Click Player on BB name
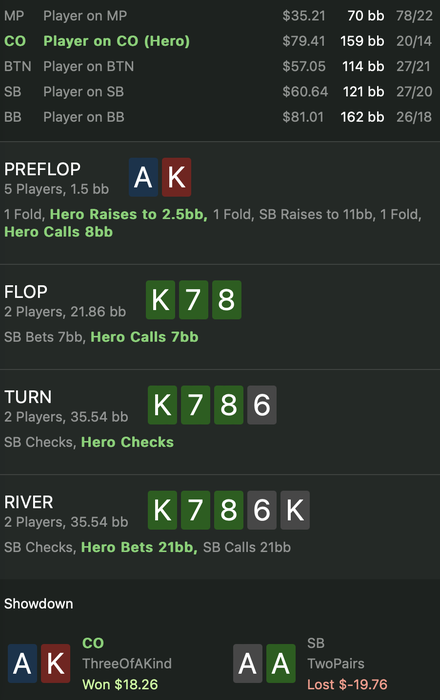The height and width of the screenshot is (700, 440). pyautogui.click(x=83, y=117)
